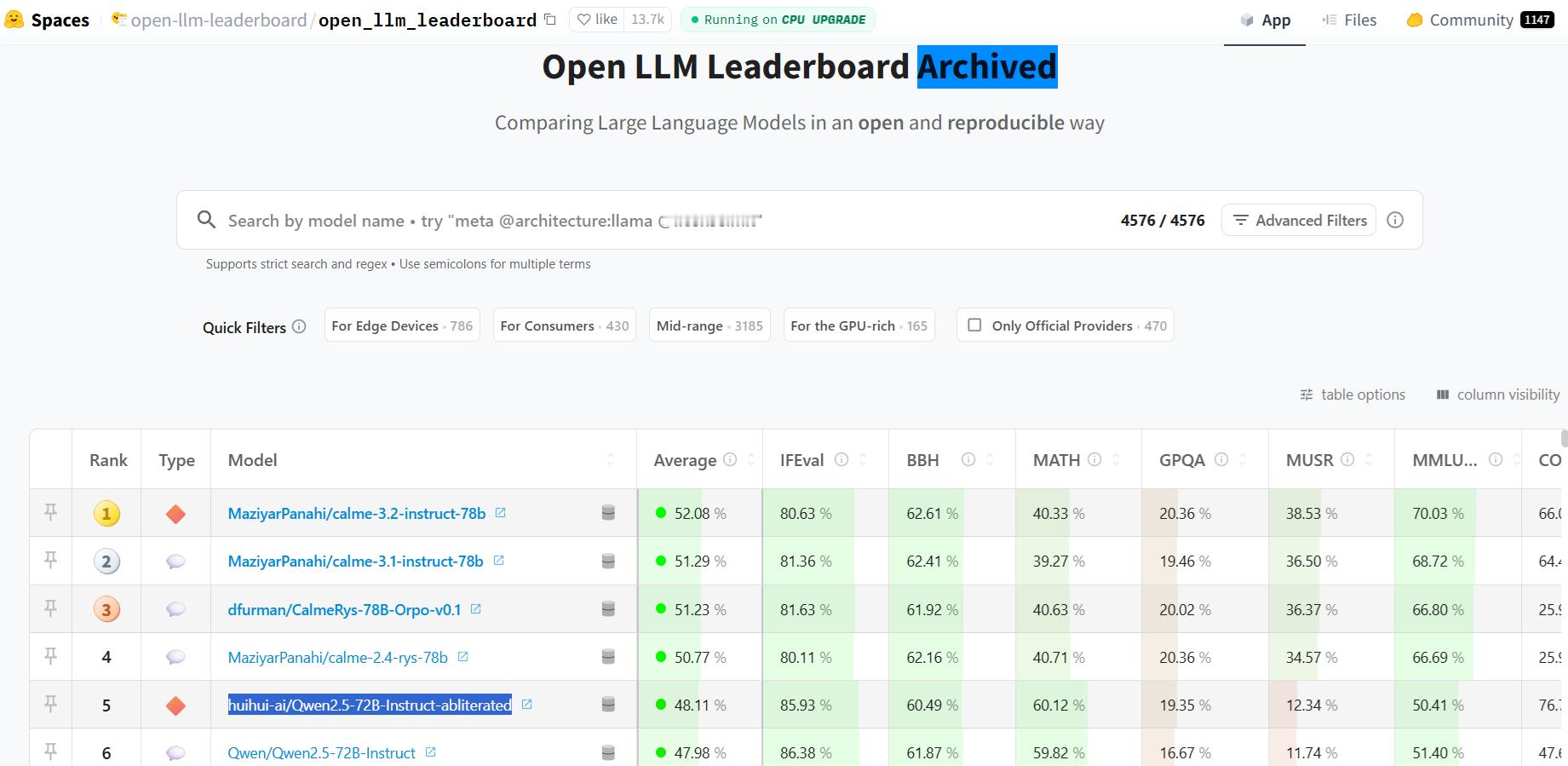Open external link icon for calme-2.4-rys-78b
The width and height of the screenshot is (1568, 766).
point(463,656)
